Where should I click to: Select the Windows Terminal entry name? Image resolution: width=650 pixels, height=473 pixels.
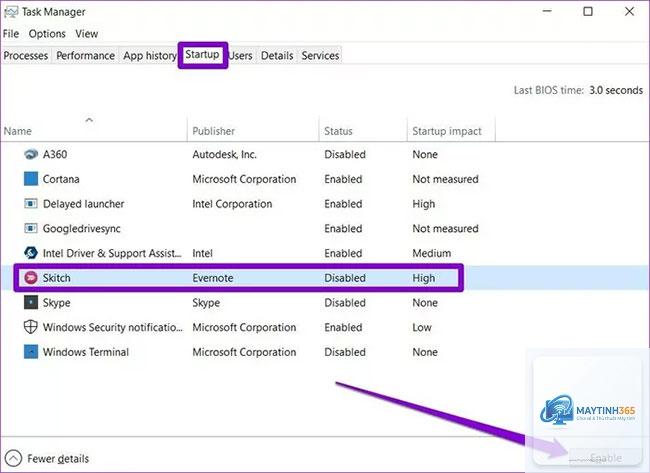(86, 352)
